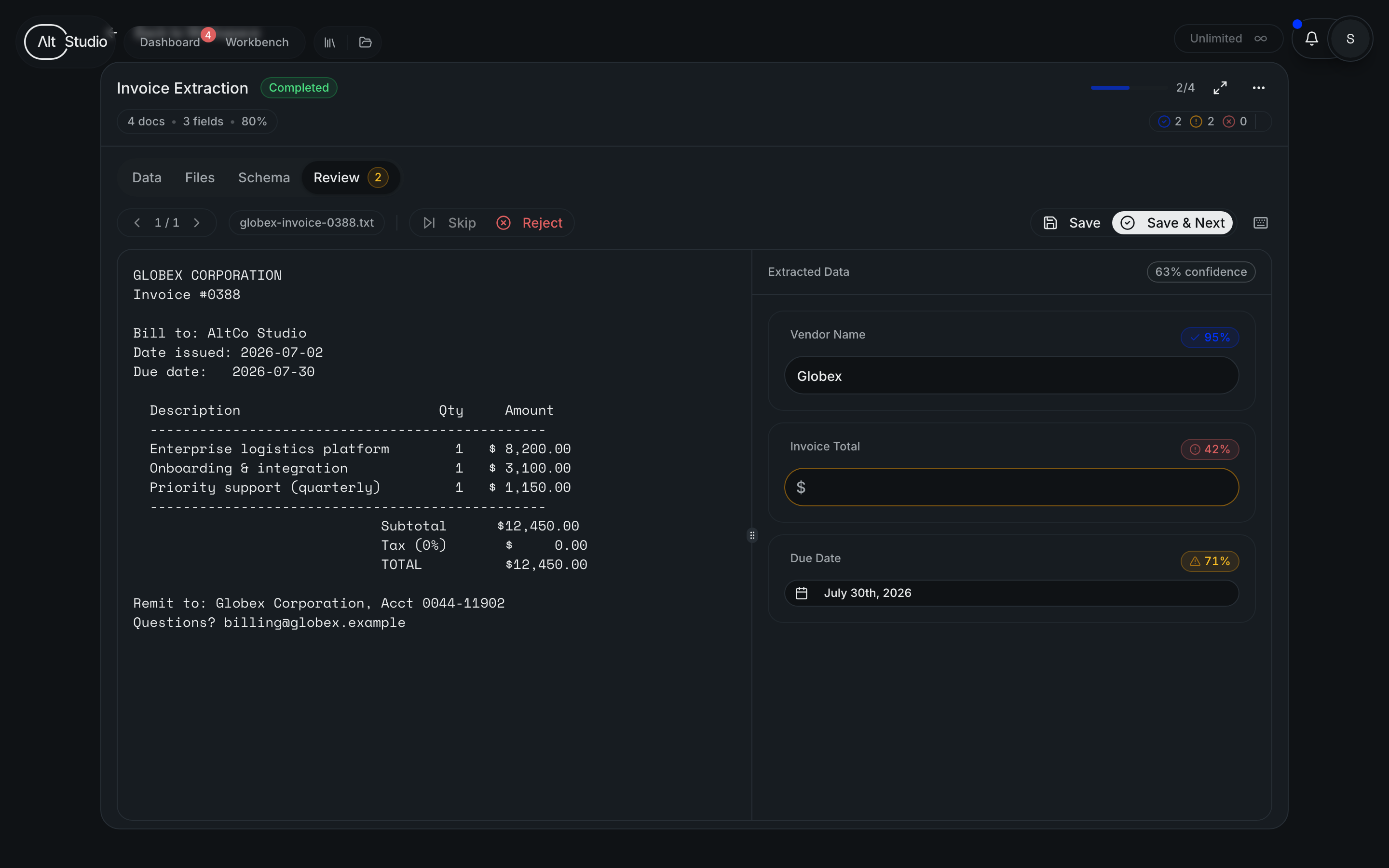Focus the Invoice Total input field
This screenshot has width=1389, height=868.
pos(1011,487)
